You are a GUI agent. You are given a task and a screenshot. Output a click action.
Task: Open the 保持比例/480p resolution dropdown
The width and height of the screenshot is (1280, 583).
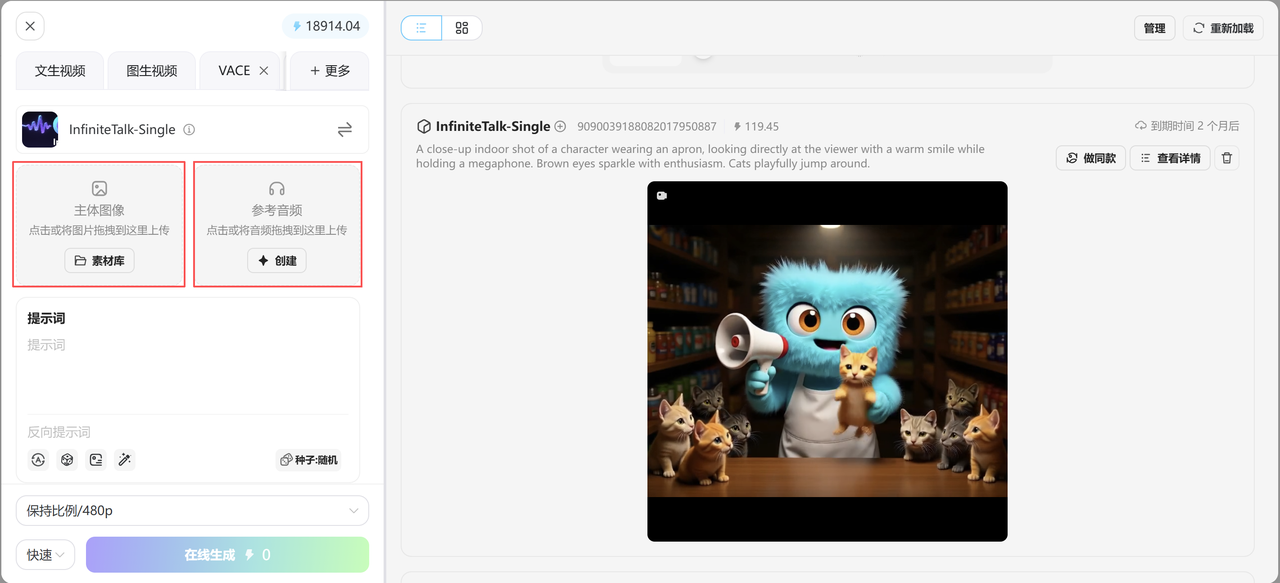click(x=192, y=511)
